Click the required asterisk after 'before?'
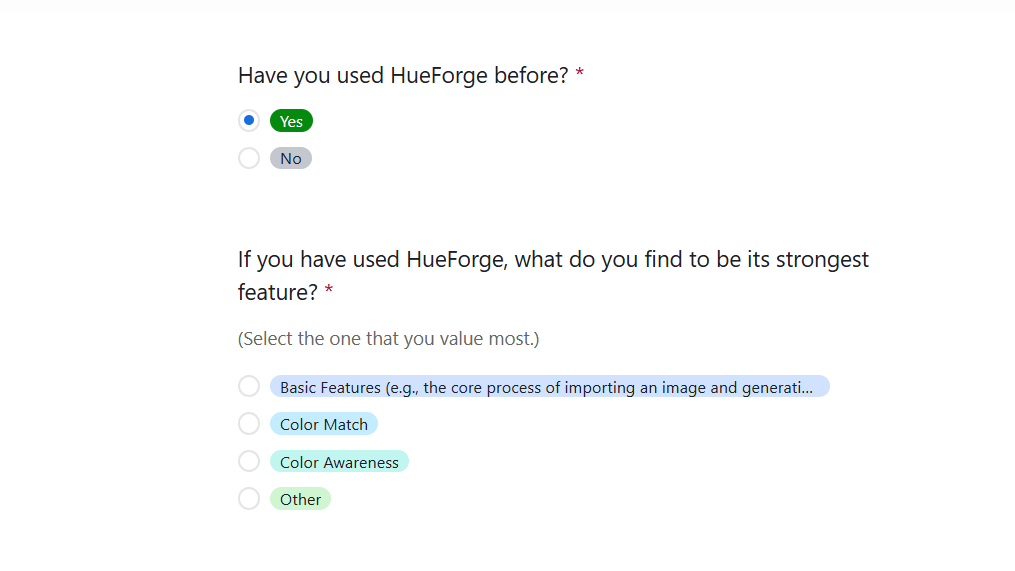Screen dimensions: 1015x571 [x=580, y=73]
